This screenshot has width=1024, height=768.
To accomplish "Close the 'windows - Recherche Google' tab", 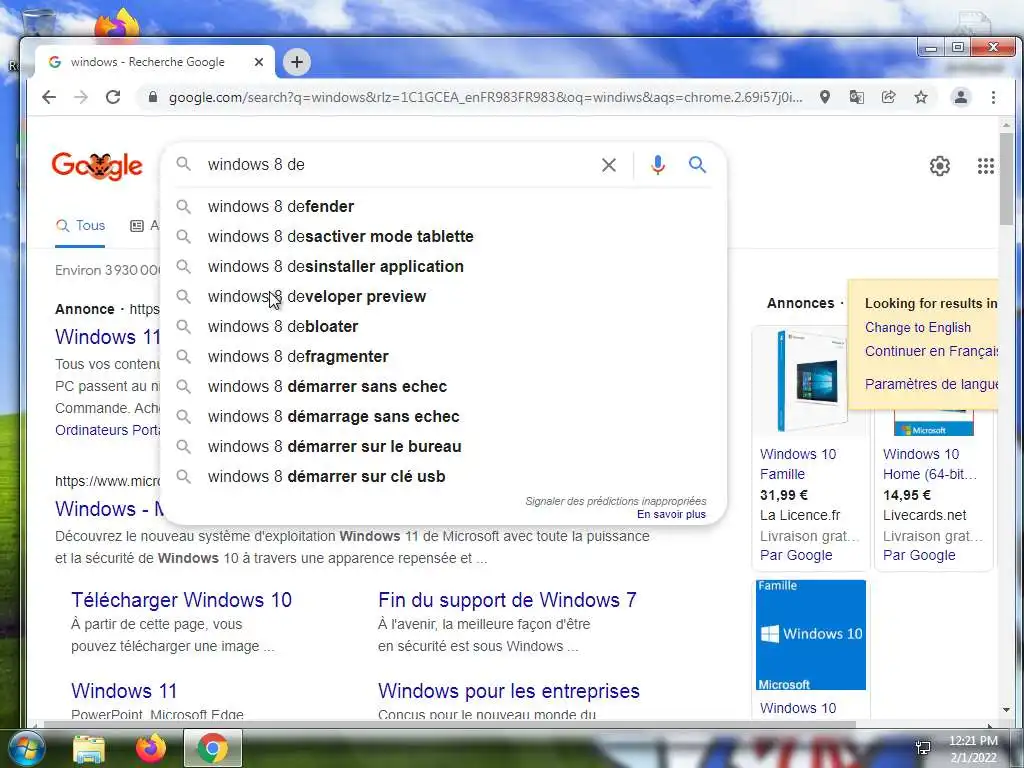I will (259, 62).
